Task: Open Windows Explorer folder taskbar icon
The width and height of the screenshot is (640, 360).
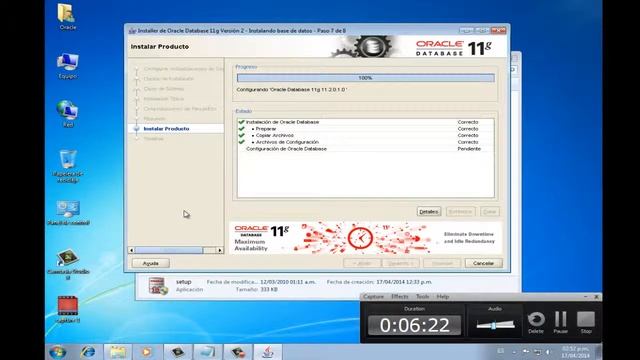Action: click(118, 352)
